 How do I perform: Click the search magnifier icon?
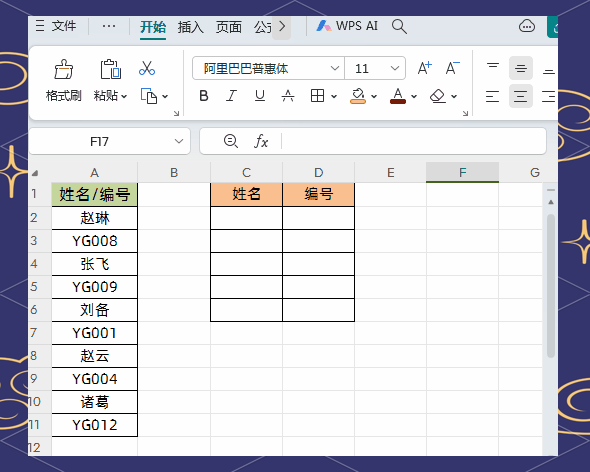pyautogui.click(x=399, y=26)
